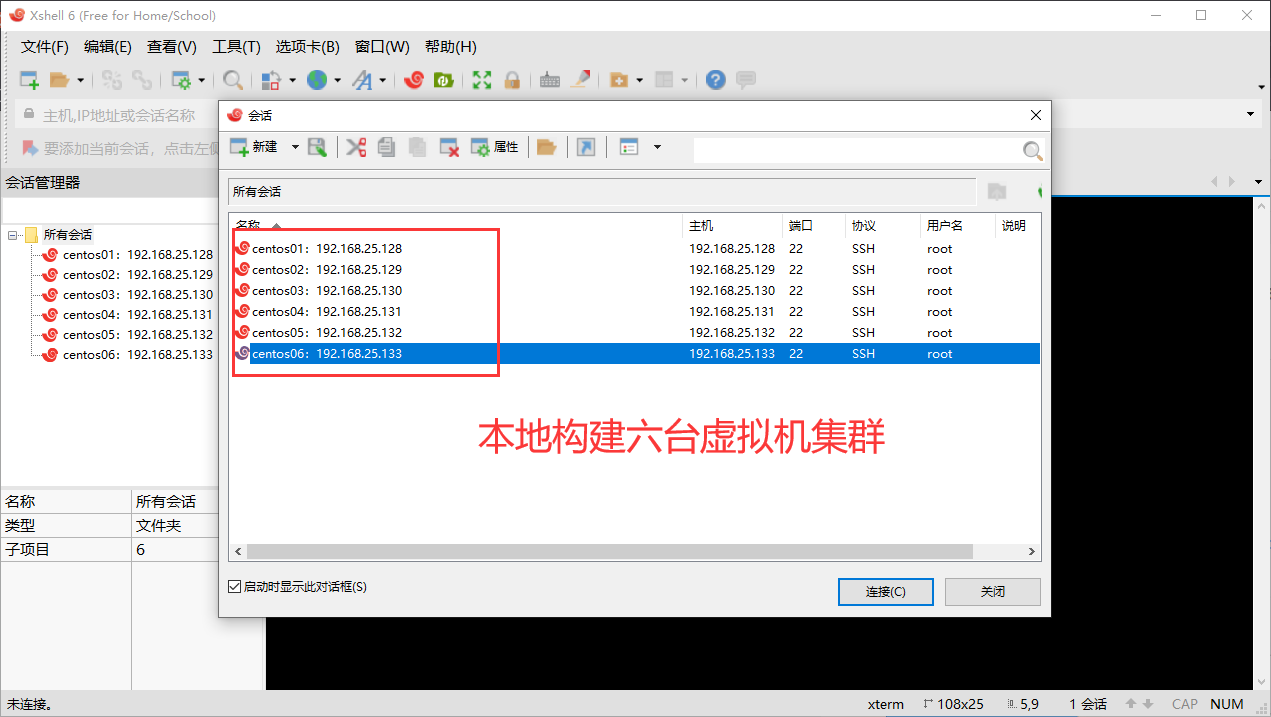Open the 文件(F) menu
Screen dimensions: 1271x717
coord(45,47)
